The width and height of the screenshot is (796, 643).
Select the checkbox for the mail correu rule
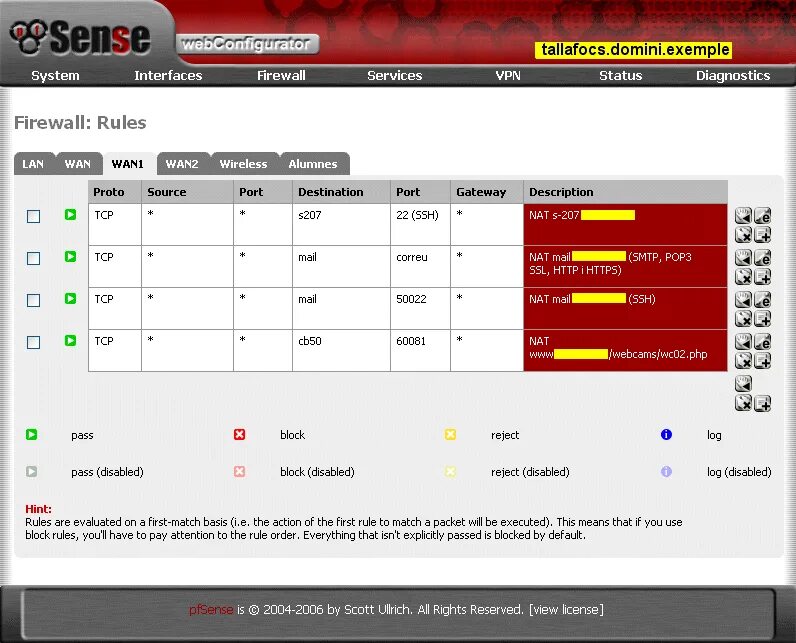(x=34, y=259)
